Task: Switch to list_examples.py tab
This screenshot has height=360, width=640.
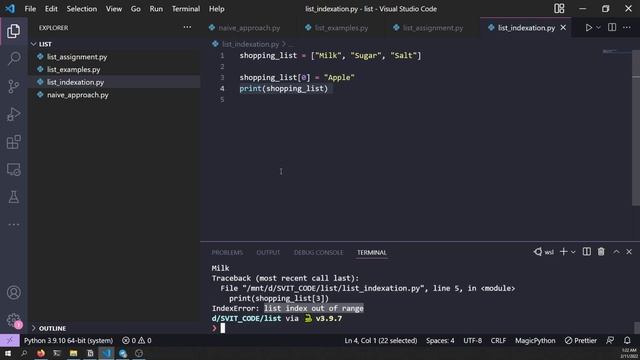Action: coord(341,28)
